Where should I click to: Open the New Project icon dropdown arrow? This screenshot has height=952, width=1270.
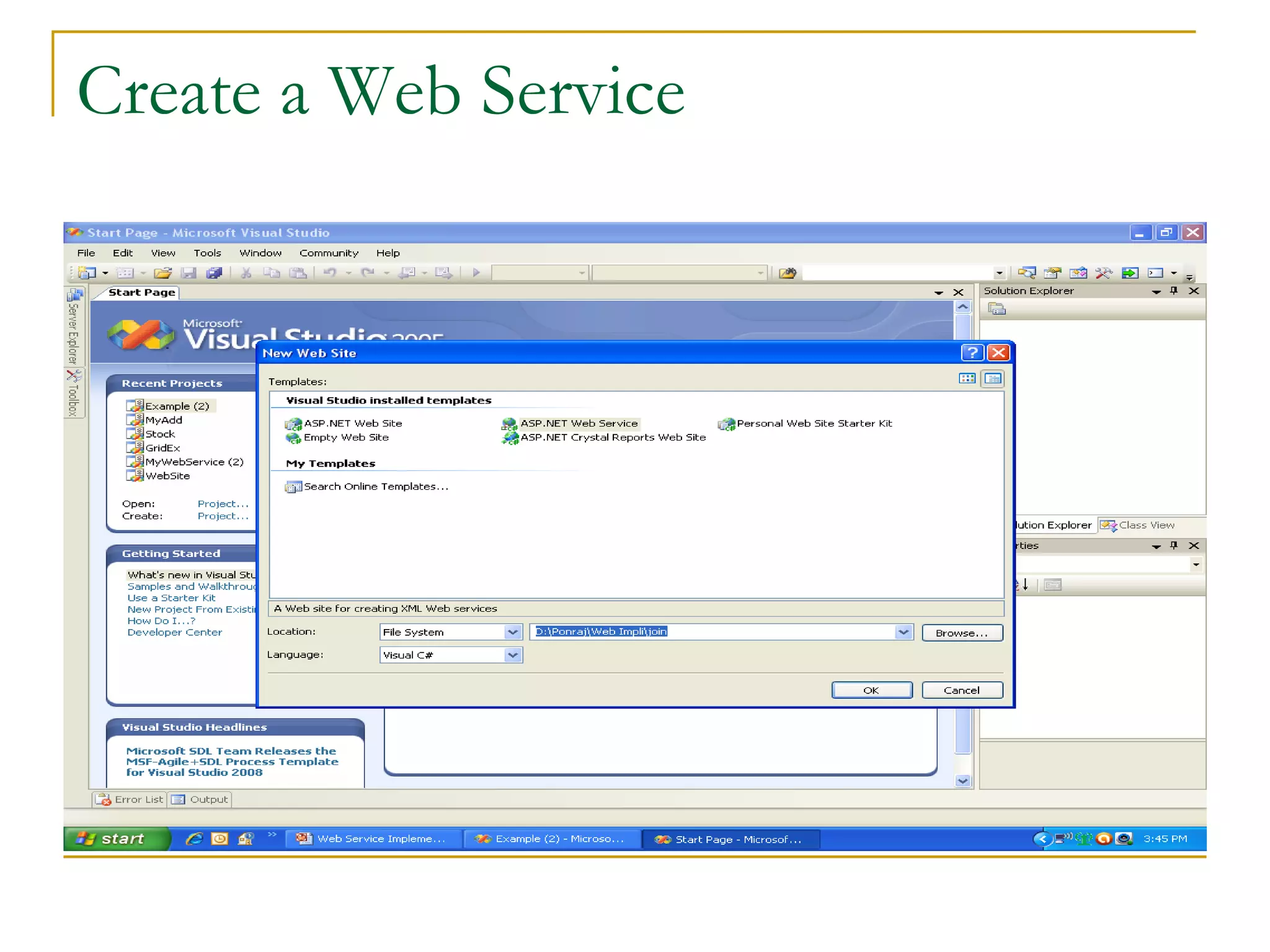point(105,273)
